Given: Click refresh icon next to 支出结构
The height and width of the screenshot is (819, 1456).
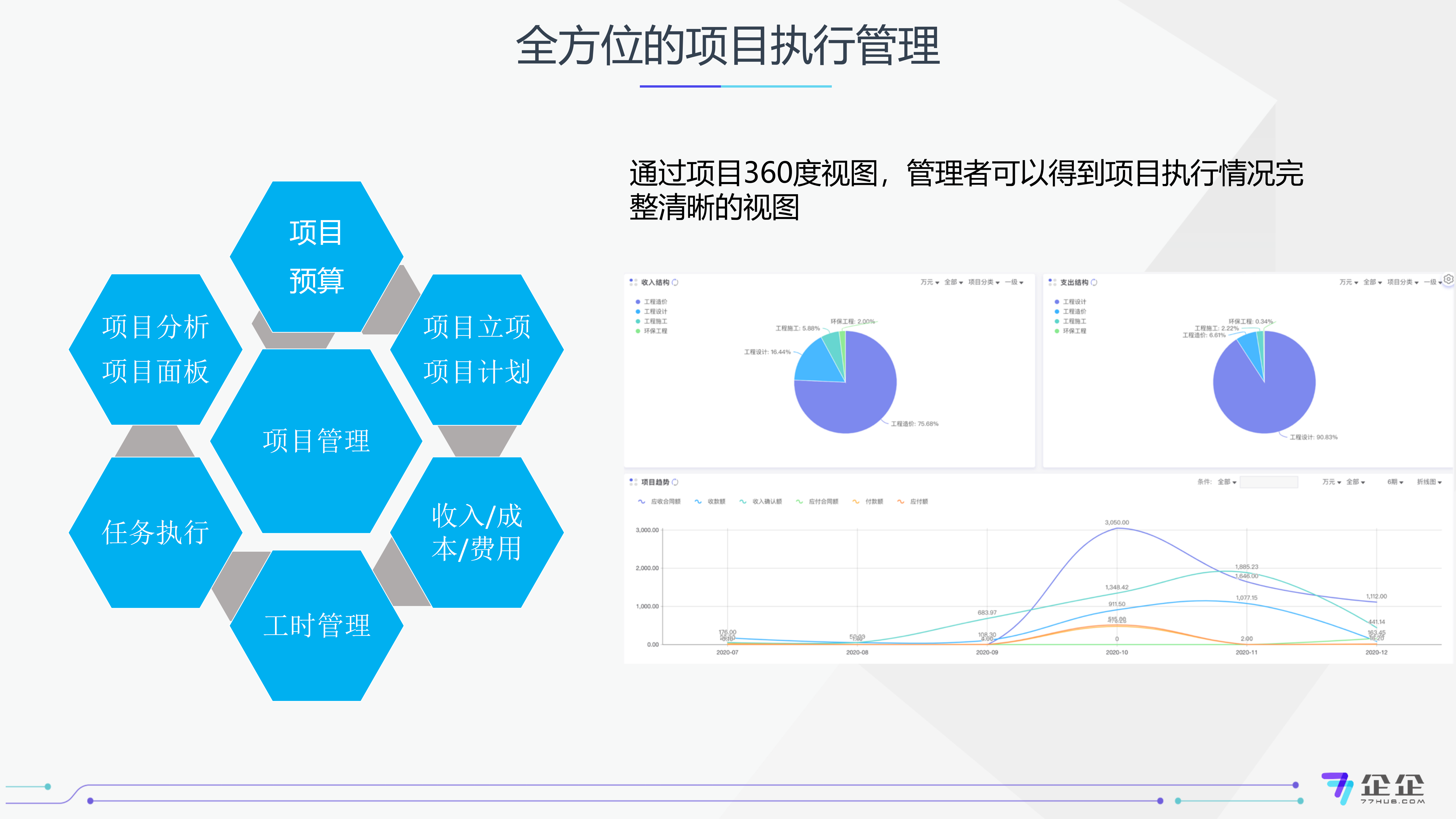Looking at the screenshot, I should [x=1094, y=282].
